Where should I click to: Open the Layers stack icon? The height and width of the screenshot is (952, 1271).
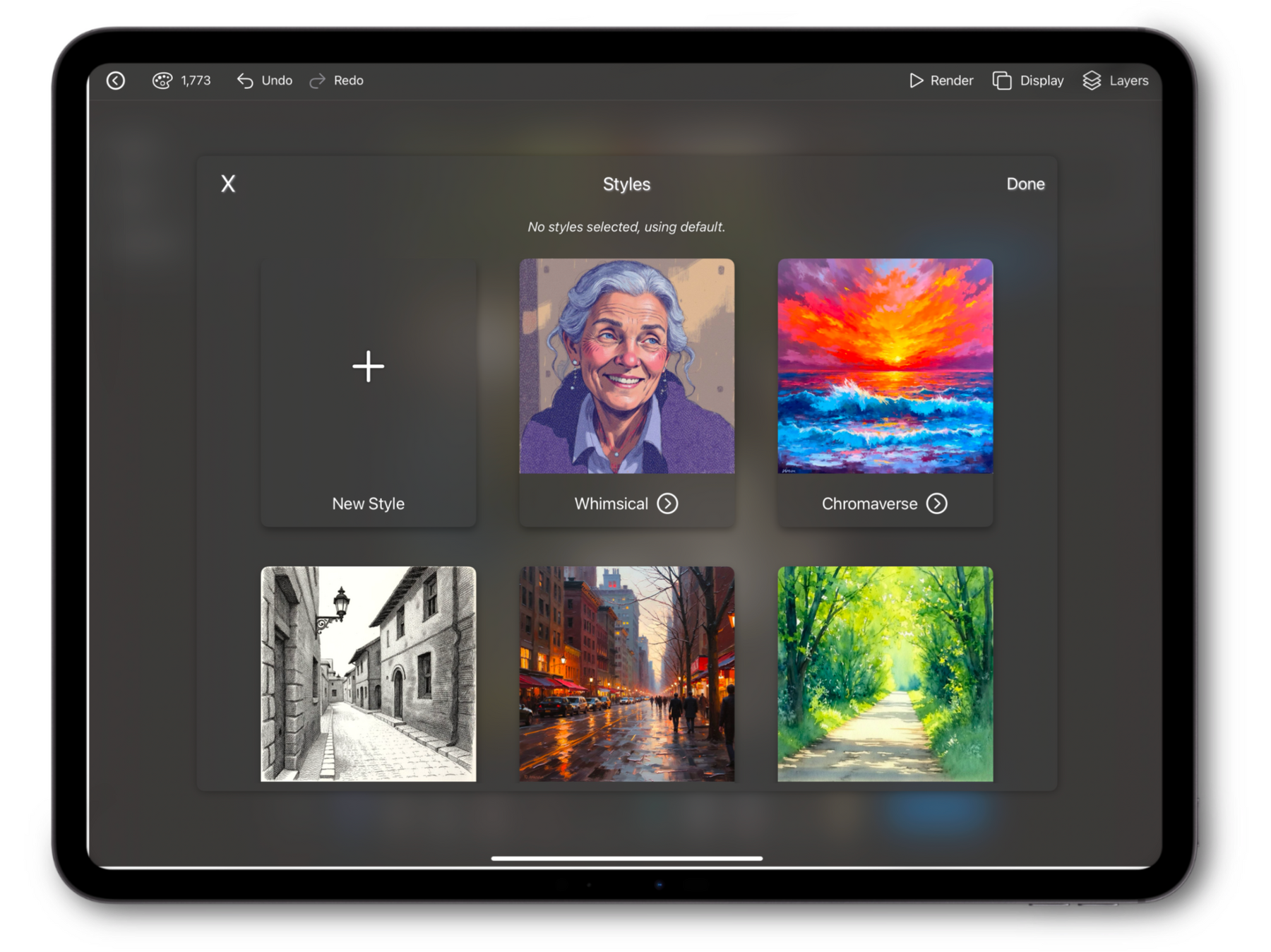[1092, 81]
